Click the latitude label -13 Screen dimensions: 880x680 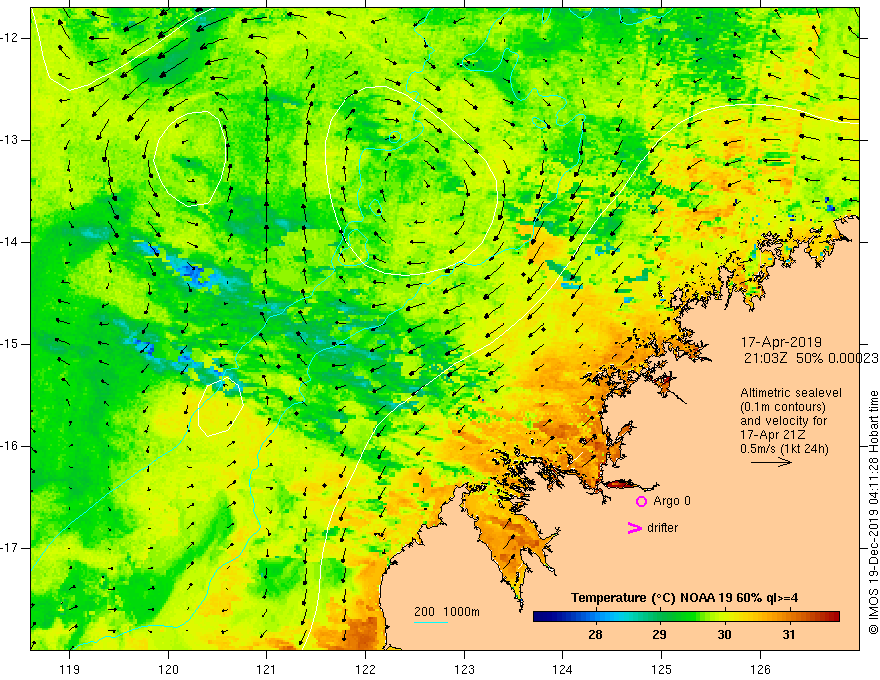pos(10,140)
